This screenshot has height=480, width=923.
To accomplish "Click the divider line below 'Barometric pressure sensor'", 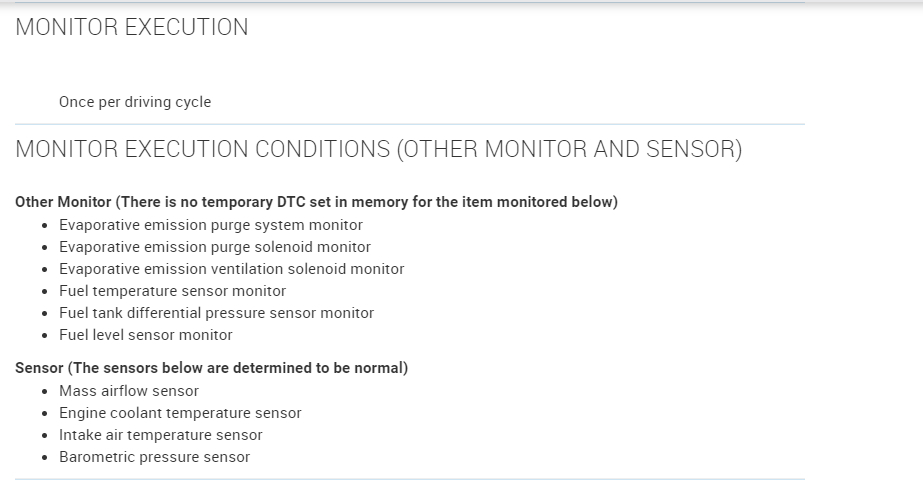I will (x=410, y=479).
